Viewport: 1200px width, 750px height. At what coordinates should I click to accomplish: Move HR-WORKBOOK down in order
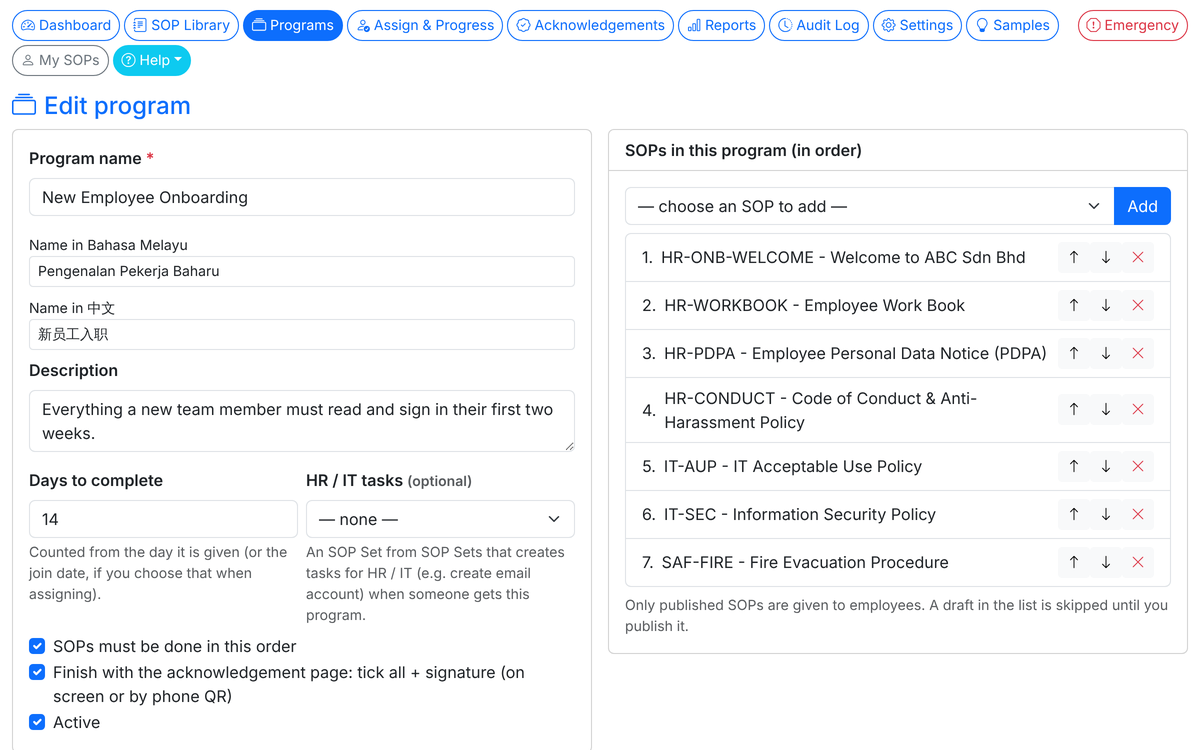tap(1106, 306)
